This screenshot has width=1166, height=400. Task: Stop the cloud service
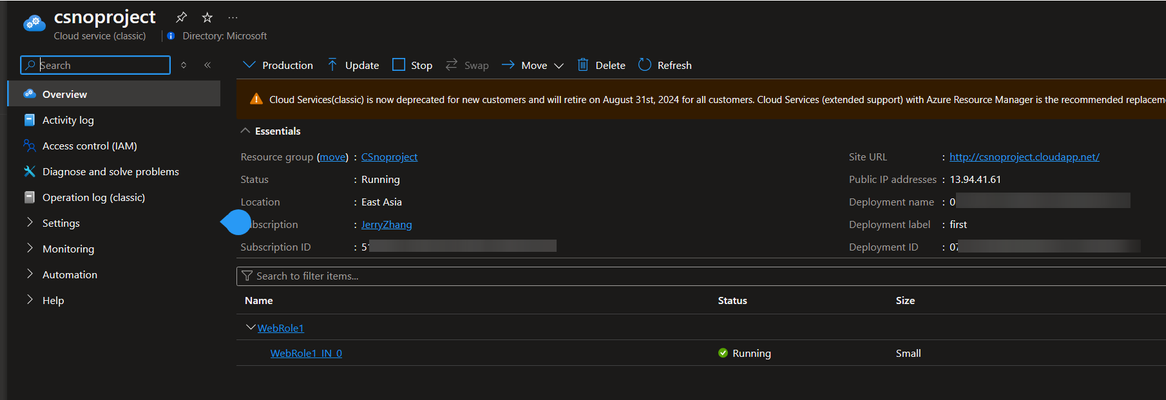412,65
